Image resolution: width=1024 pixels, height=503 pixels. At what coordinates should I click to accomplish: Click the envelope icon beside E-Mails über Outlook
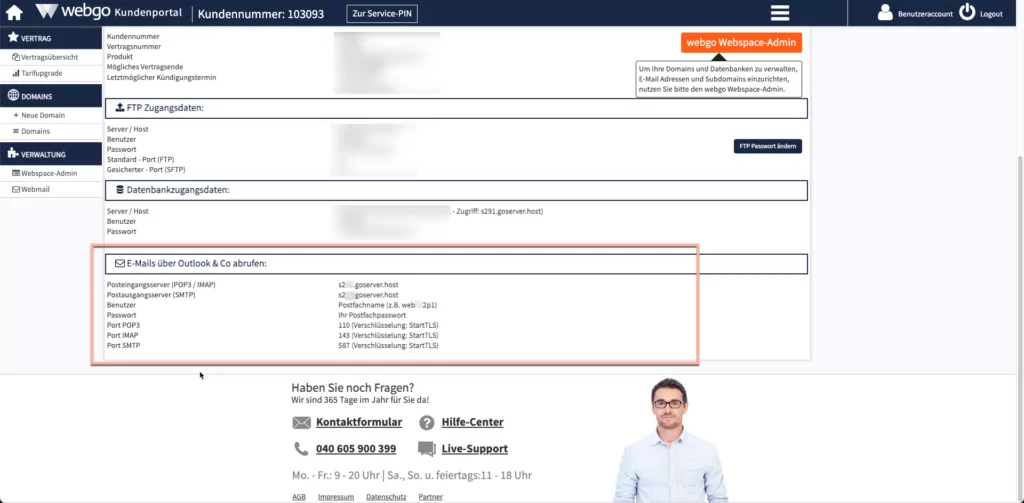click(x=120, y=264)
